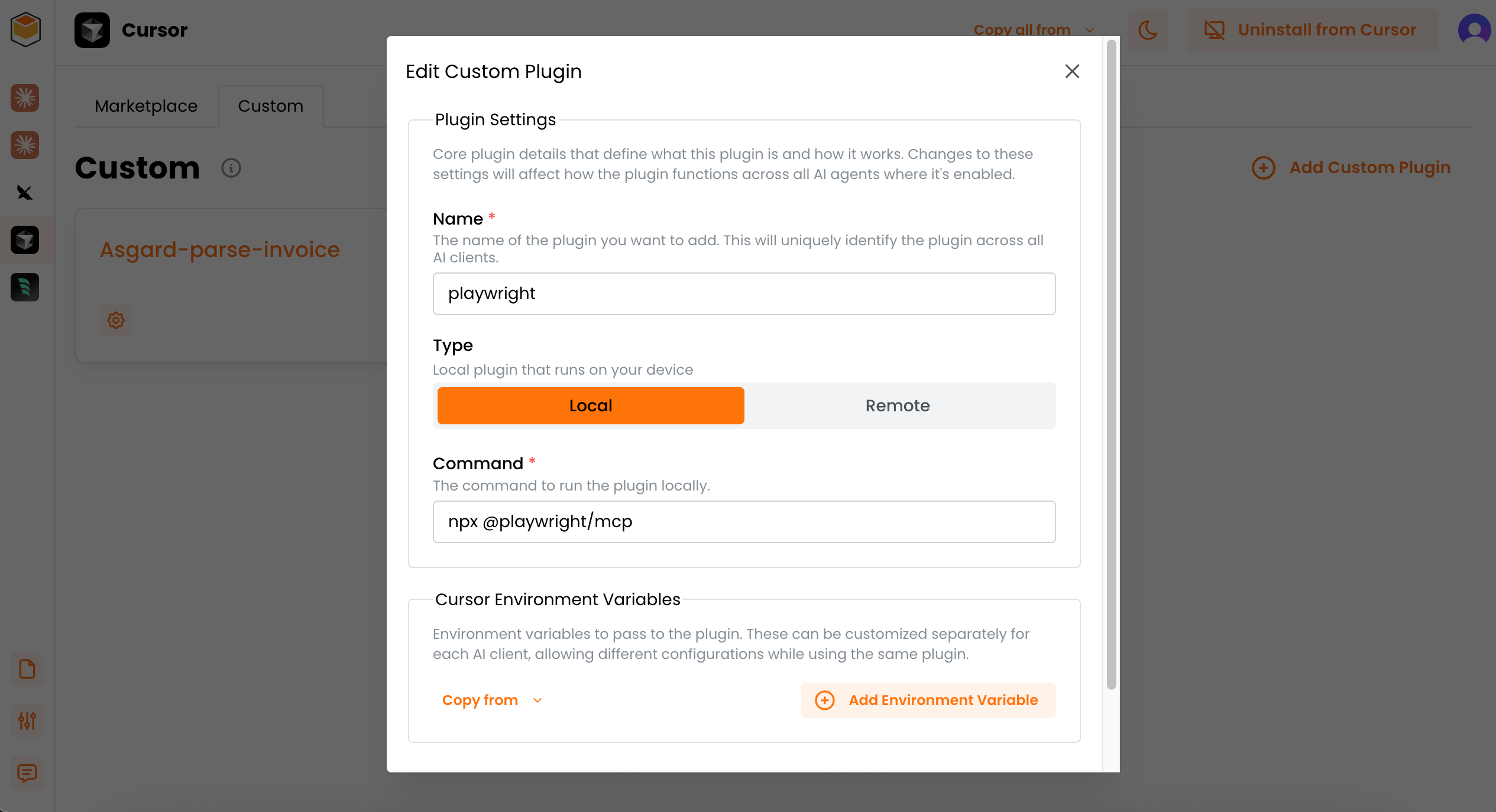Click the MCP box logo in sidebar
The height and width of the screenshot is (812, 1496).
(25, 29)
